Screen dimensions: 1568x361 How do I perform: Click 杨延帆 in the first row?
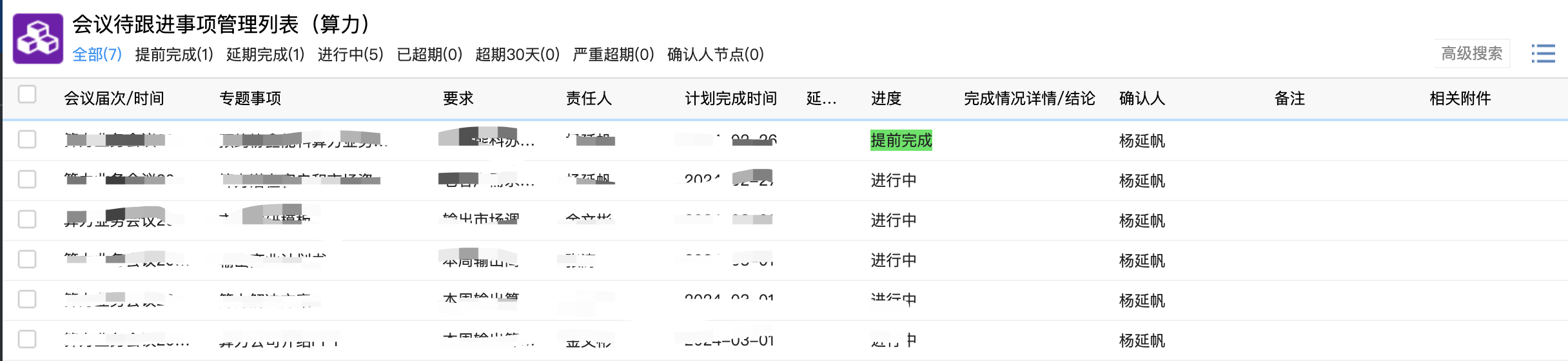[1142, 141]
